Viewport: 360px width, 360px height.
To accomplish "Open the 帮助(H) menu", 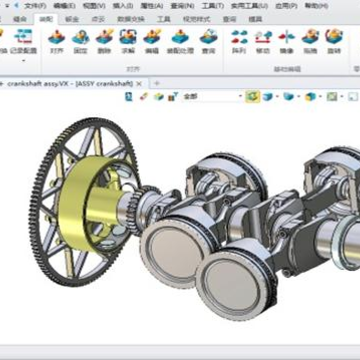I will (316, 6).
